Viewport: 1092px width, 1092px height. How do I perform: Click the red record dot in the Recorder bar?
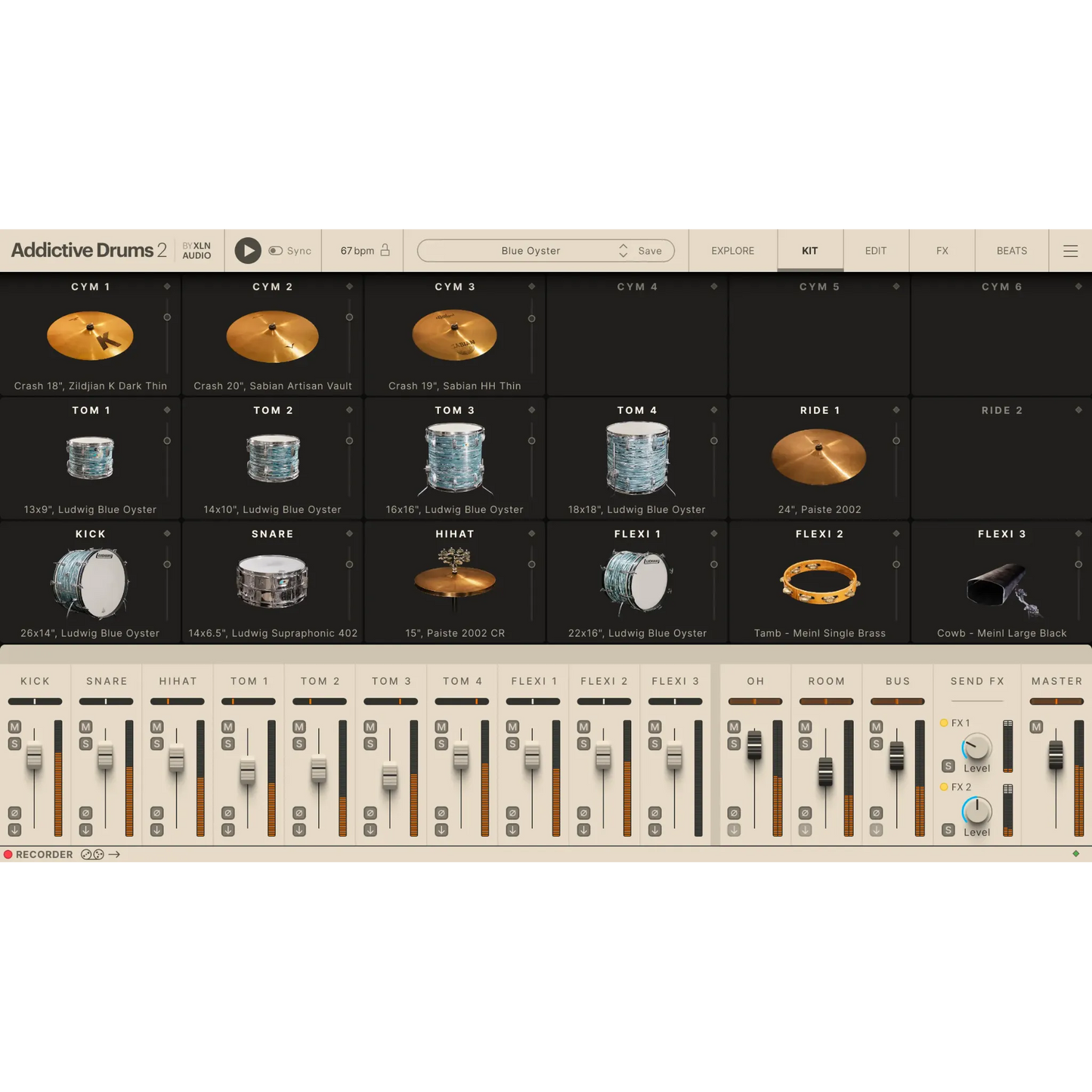[x=8, y=855]
